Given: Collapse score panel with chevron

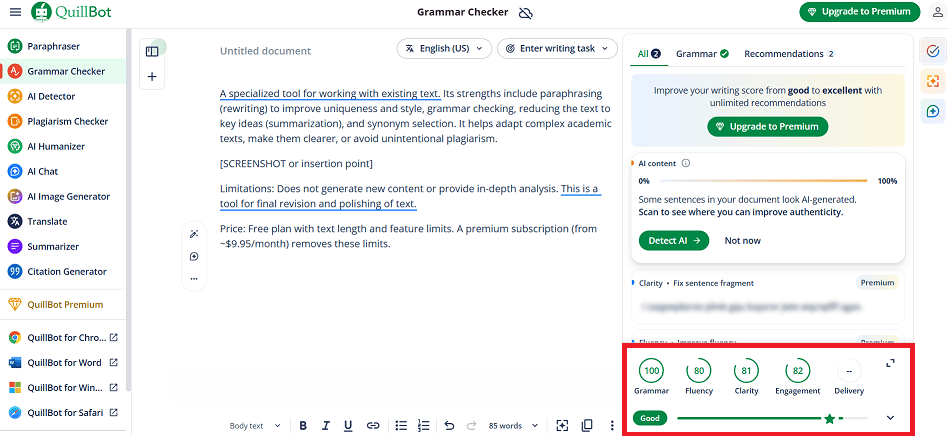Looking at the screenshot, I should tap(890, 418).
